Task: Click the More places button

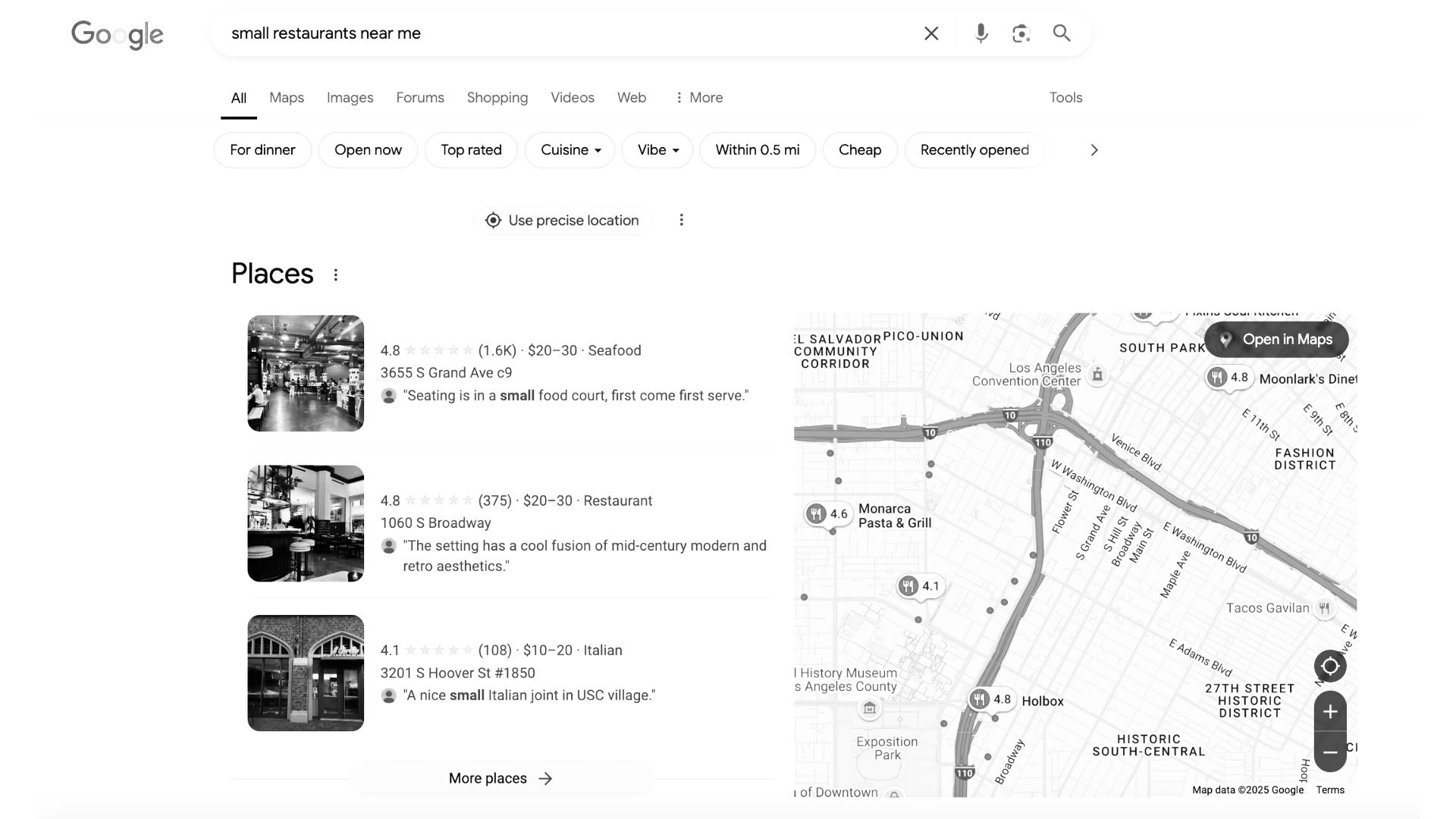Action: [500, 779]
